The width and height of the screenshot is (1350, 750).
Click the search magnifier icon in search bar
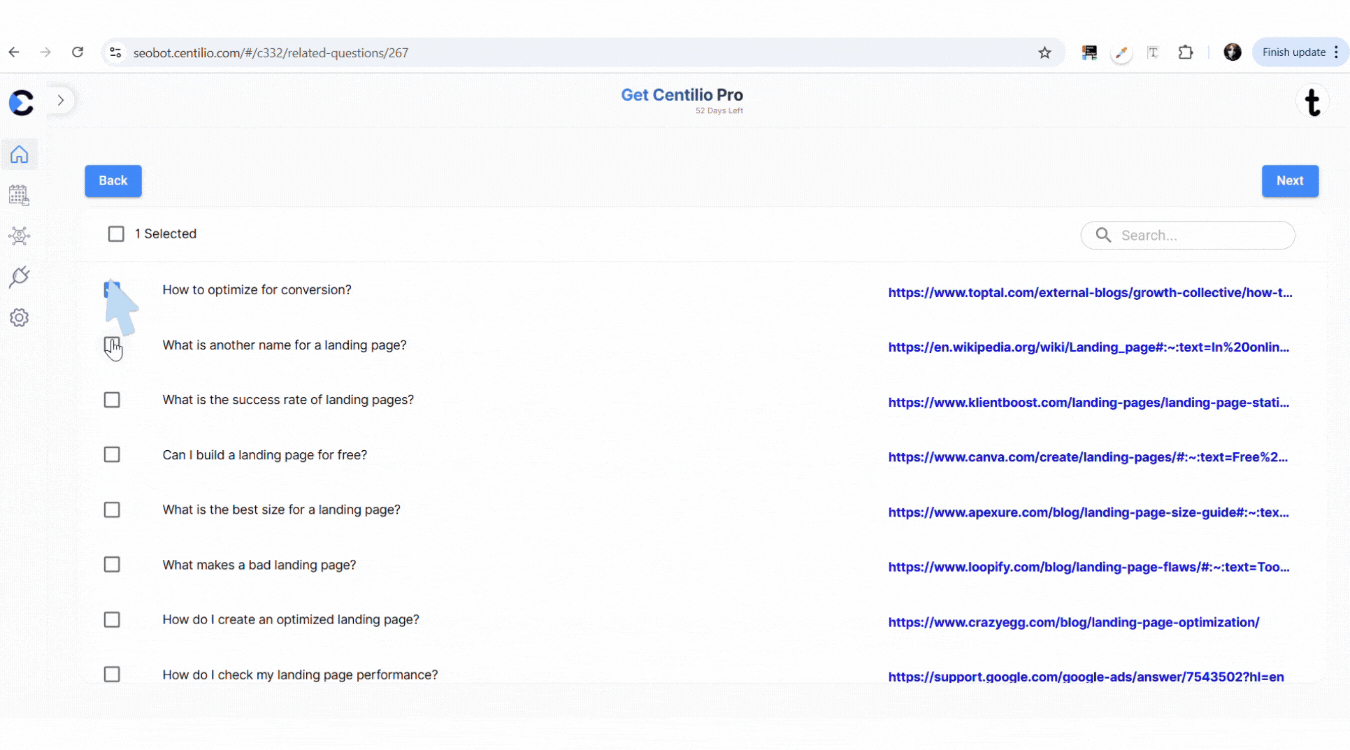point(1103,235)
